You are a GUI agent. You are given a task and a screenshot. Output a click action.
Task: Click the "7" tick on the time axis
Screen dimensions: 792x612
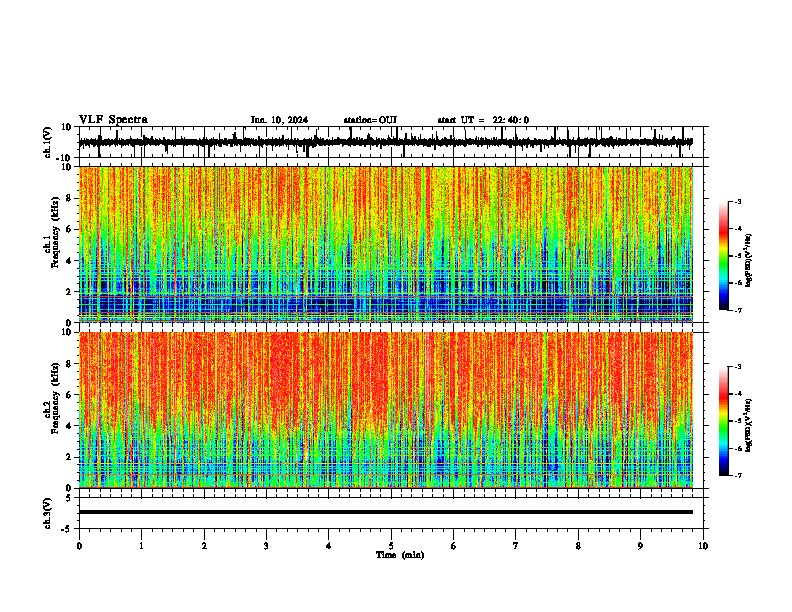516,546
